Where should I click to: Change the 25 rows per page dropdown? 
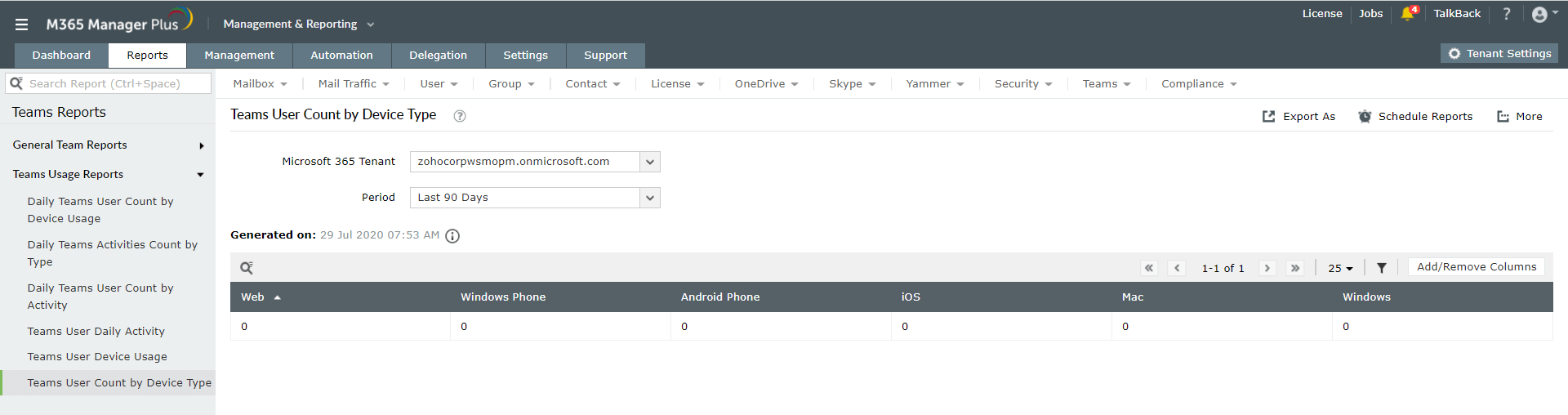click(x=1340, y=268)
